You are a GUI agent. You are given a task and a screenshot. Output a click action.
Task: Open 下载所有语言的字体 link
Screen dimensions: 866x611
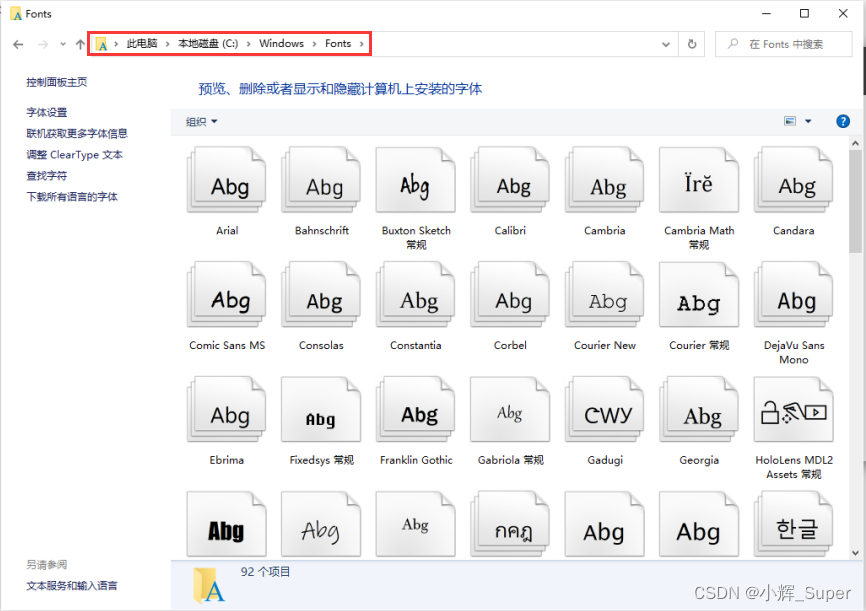tap(72, 197)
